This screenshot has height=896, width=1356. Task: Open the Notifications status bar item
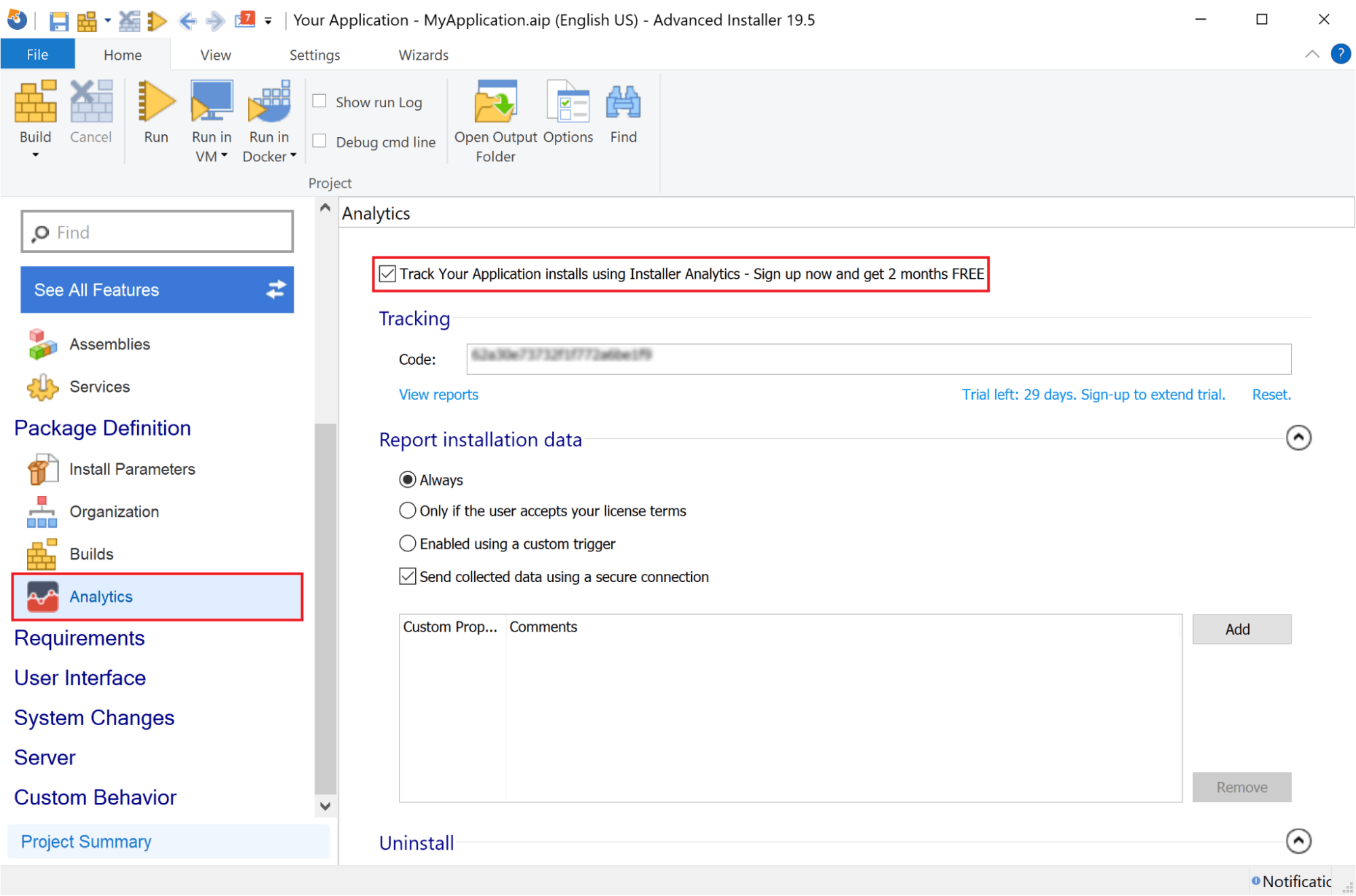click(x=1292, y=880)
